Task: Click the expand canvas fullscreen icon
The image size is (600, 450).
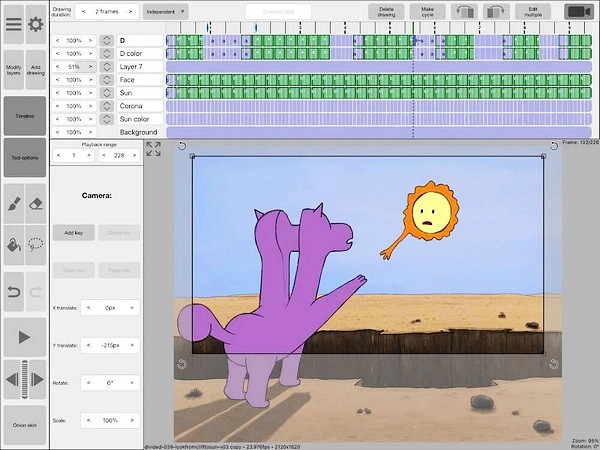Action: pyautogui.click(x=153, y=148)
